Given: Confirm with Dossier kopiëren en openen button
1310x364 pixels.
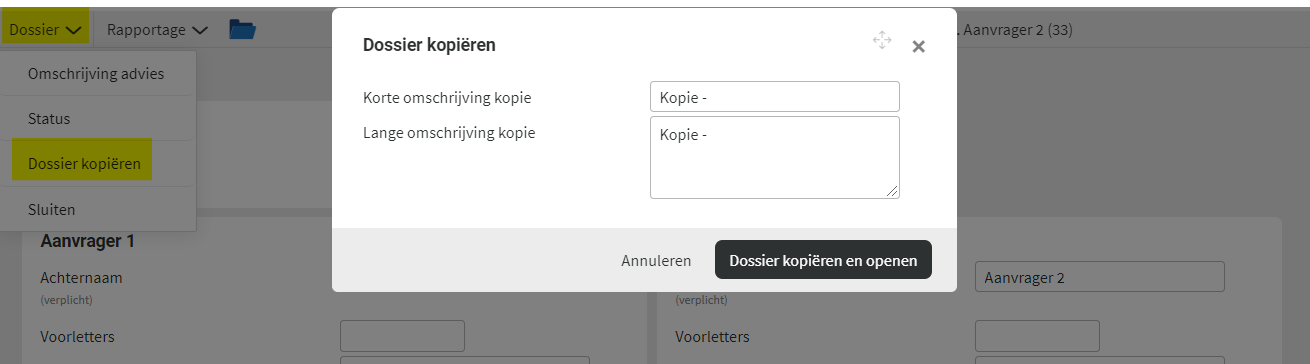Looking at the screenshot, I should click(x=823, y=260).
